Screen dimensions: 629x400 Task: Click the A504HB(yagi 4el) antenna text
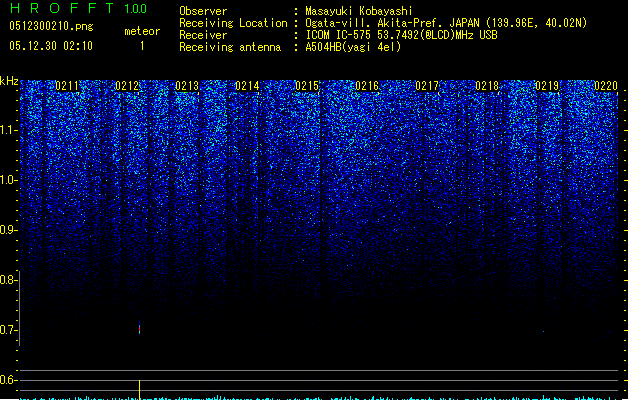point(353,47)
